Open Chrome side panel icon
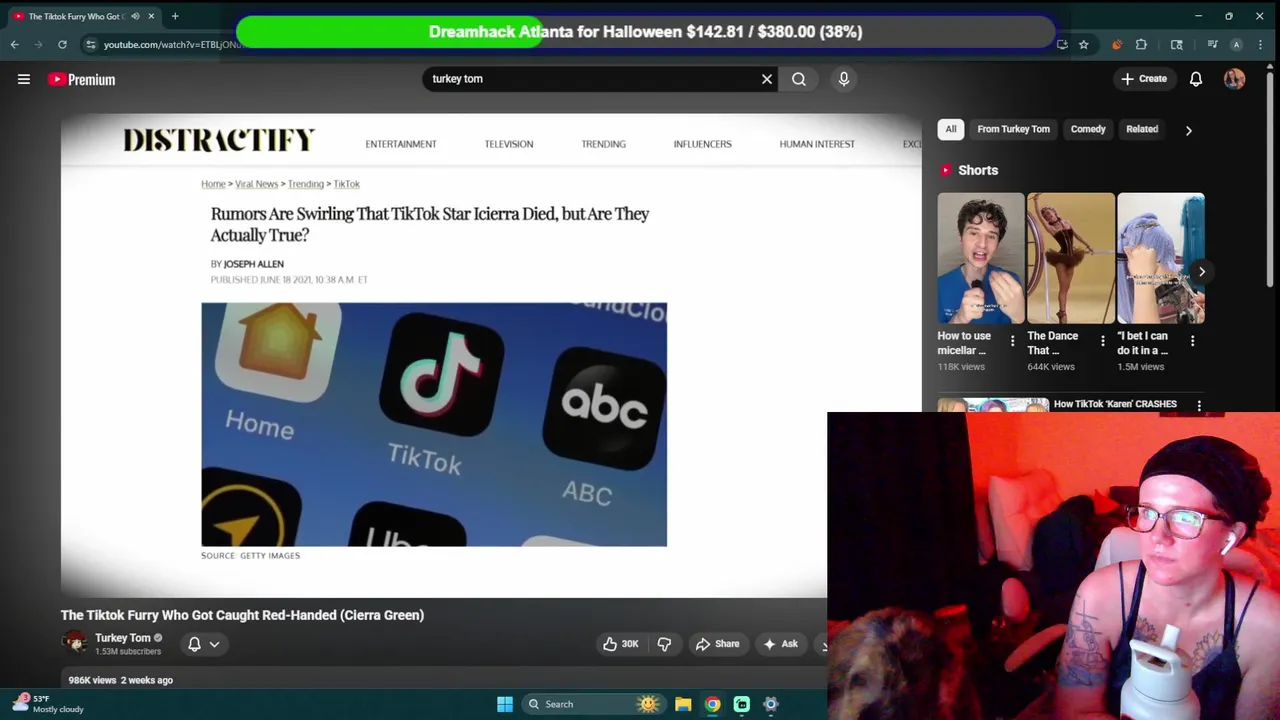The image size is (1280, 720). click(x=1177, y=44)
